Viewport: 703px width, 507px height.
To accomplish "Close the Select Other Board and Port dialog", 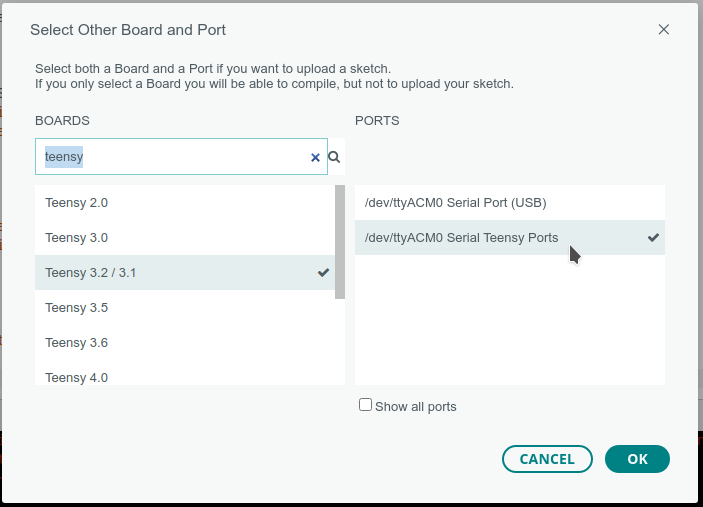I will [x=664, y=30].
